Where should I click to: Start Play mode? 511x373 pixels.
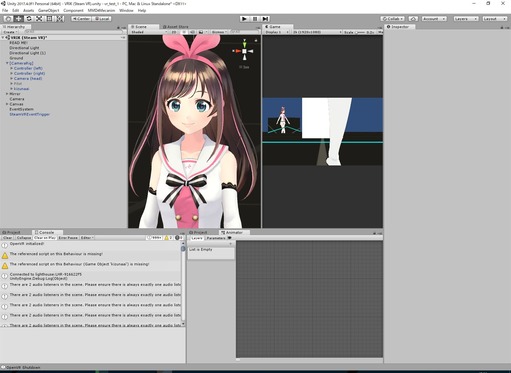[244, 19]
